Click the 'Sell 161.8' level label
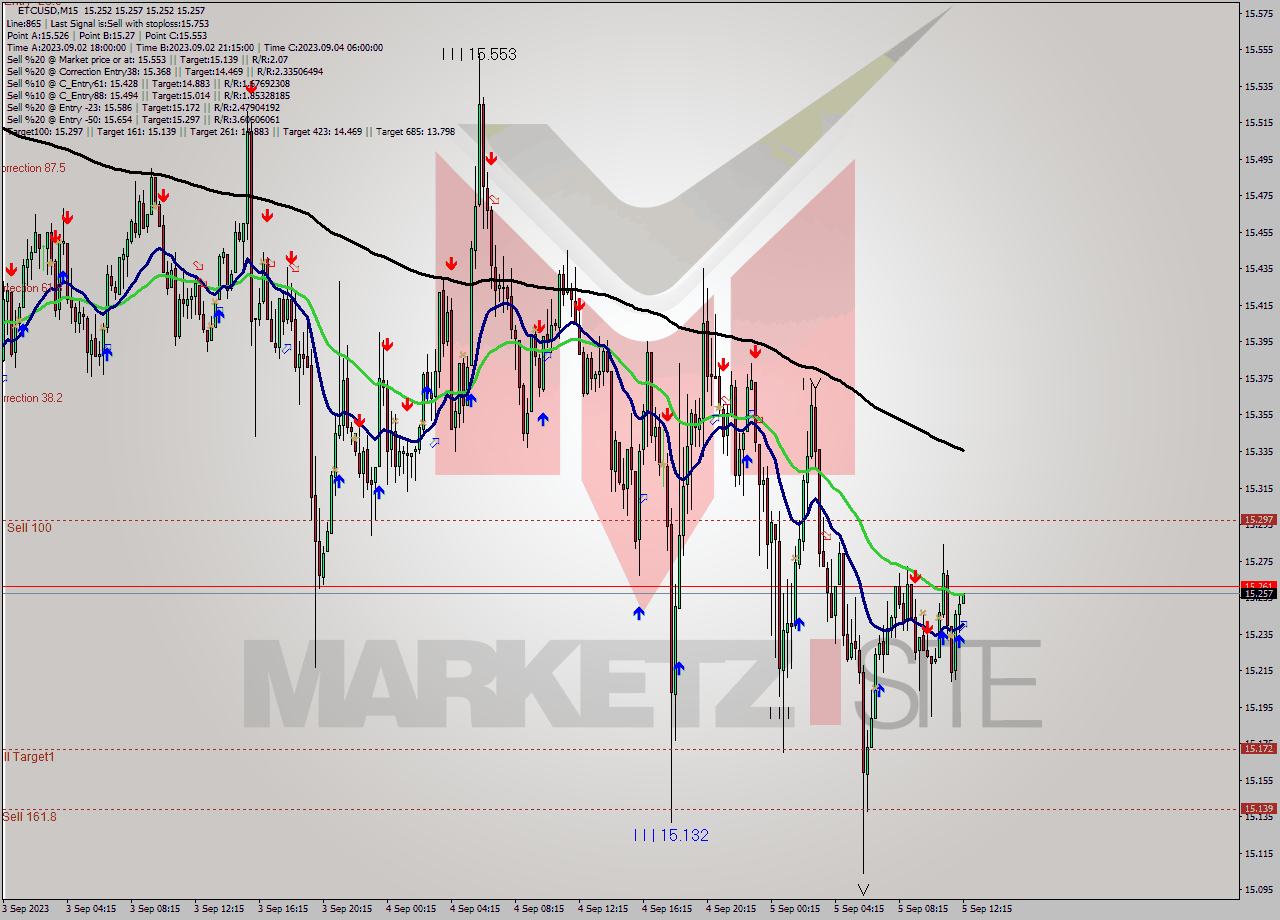The width and height of the screenshot is (1280, 920). click(x=29, y=817)
